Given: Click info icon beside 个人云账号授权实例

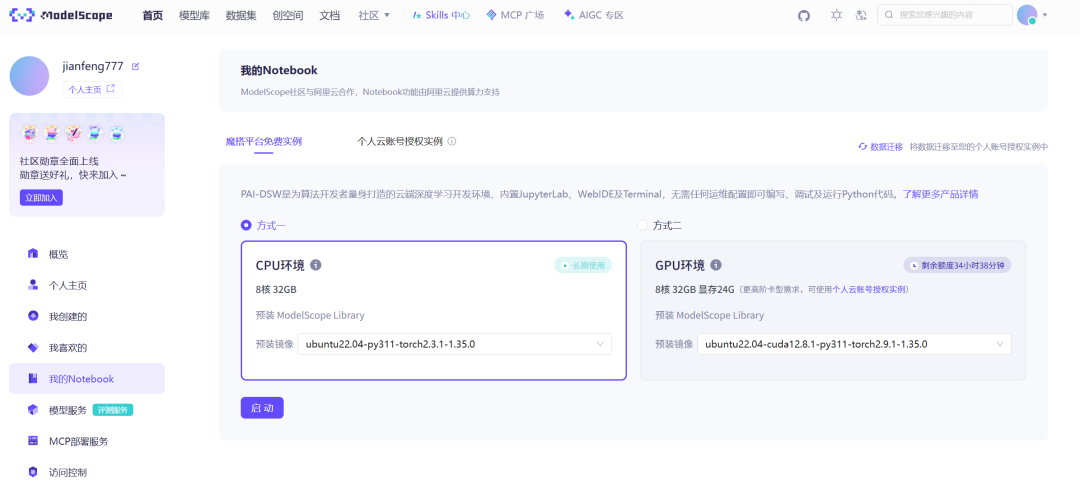Looking at the screenshot, I should click(x=452, y=141).
